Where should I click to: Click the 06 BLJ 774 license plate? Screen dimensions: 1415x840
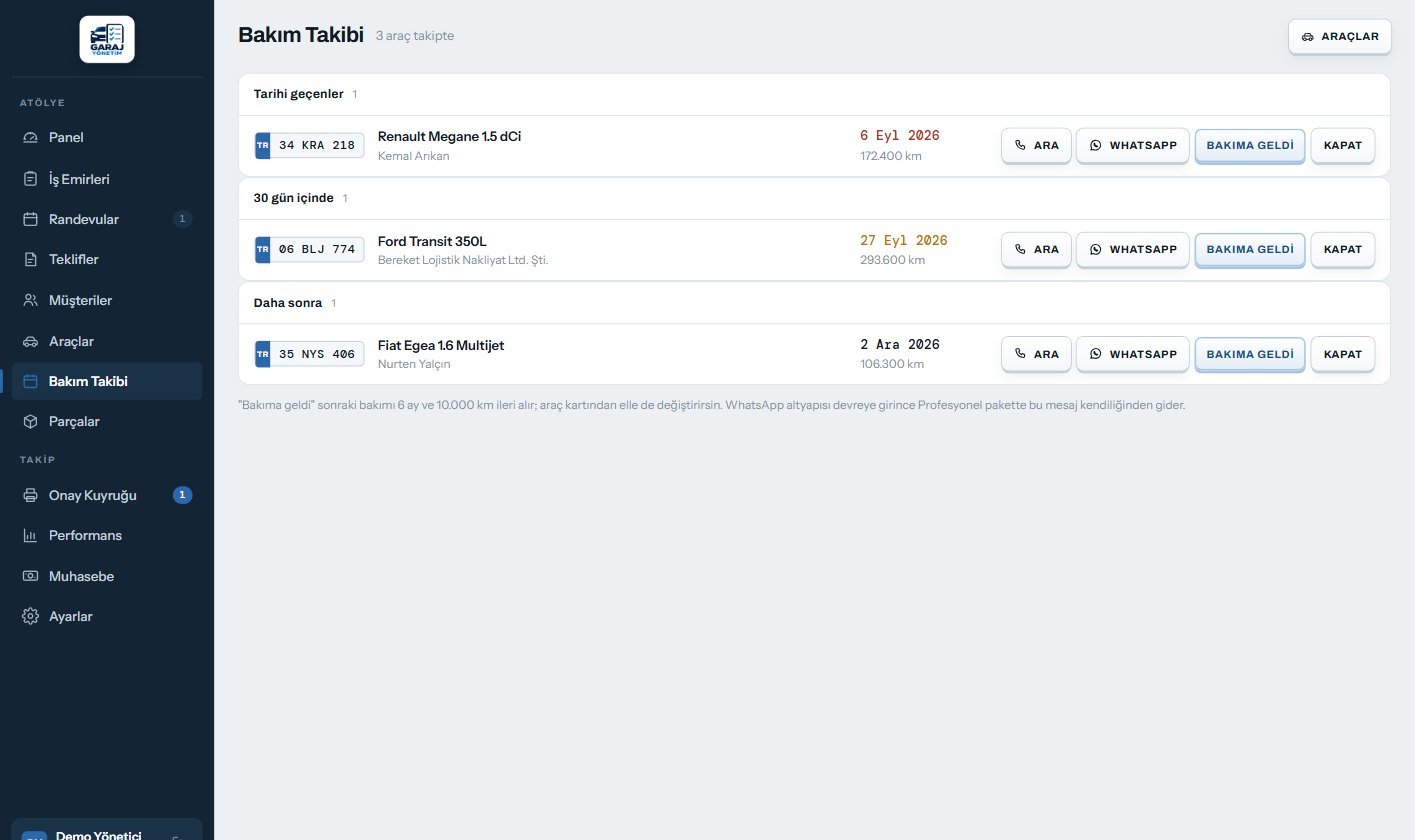click(x=310, y=249)
